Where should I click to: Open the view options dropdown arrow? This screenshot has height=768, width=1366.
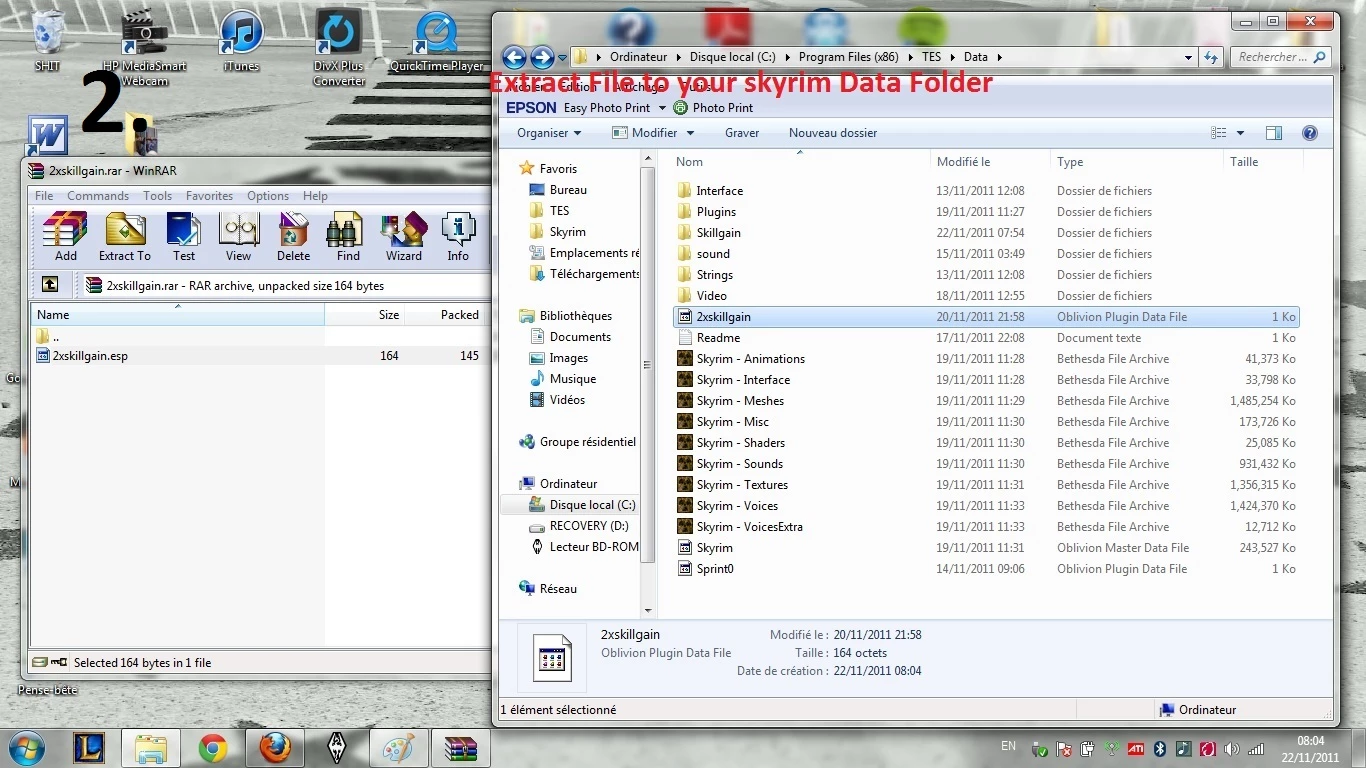1240,133
